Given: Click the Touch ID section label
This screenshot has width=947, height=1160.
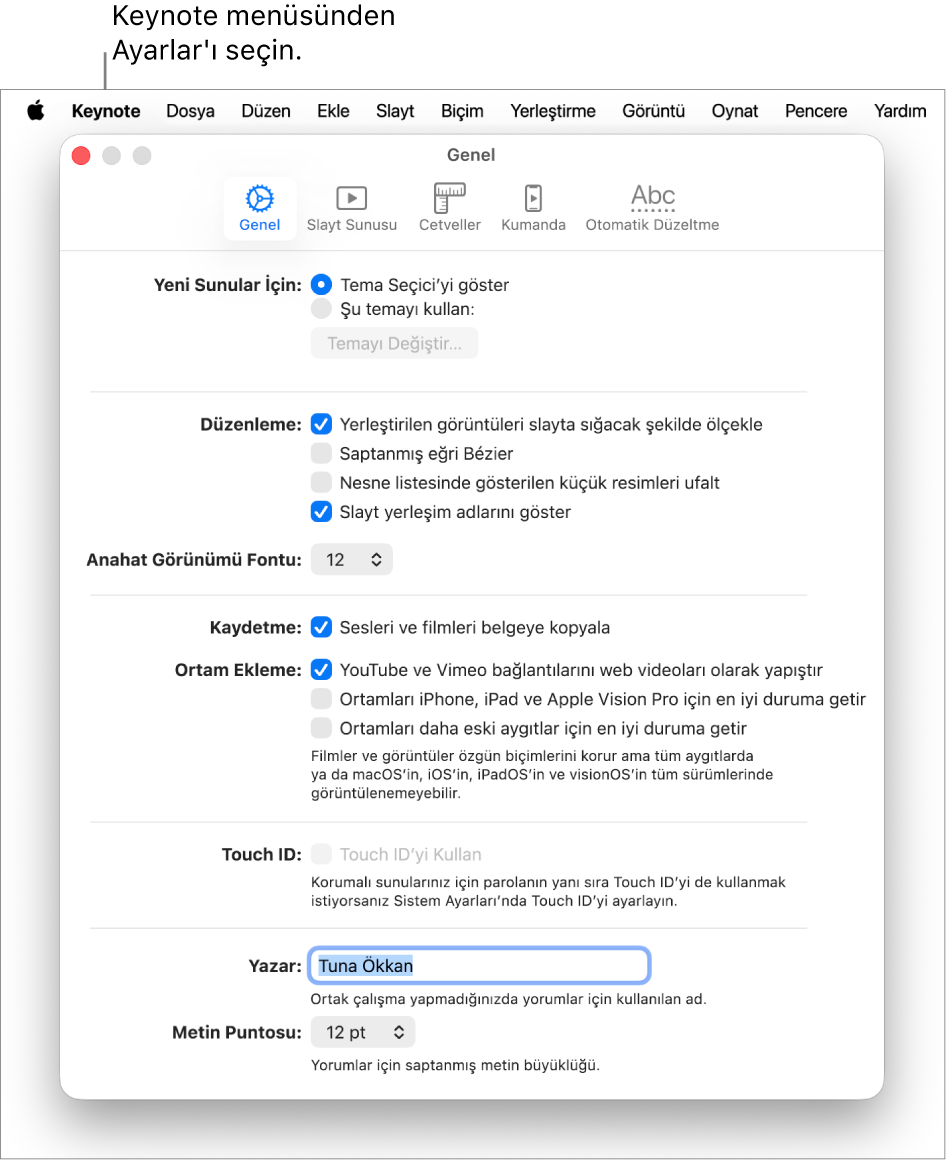Looking at the screenshot, I should click(x=262, y=854).
